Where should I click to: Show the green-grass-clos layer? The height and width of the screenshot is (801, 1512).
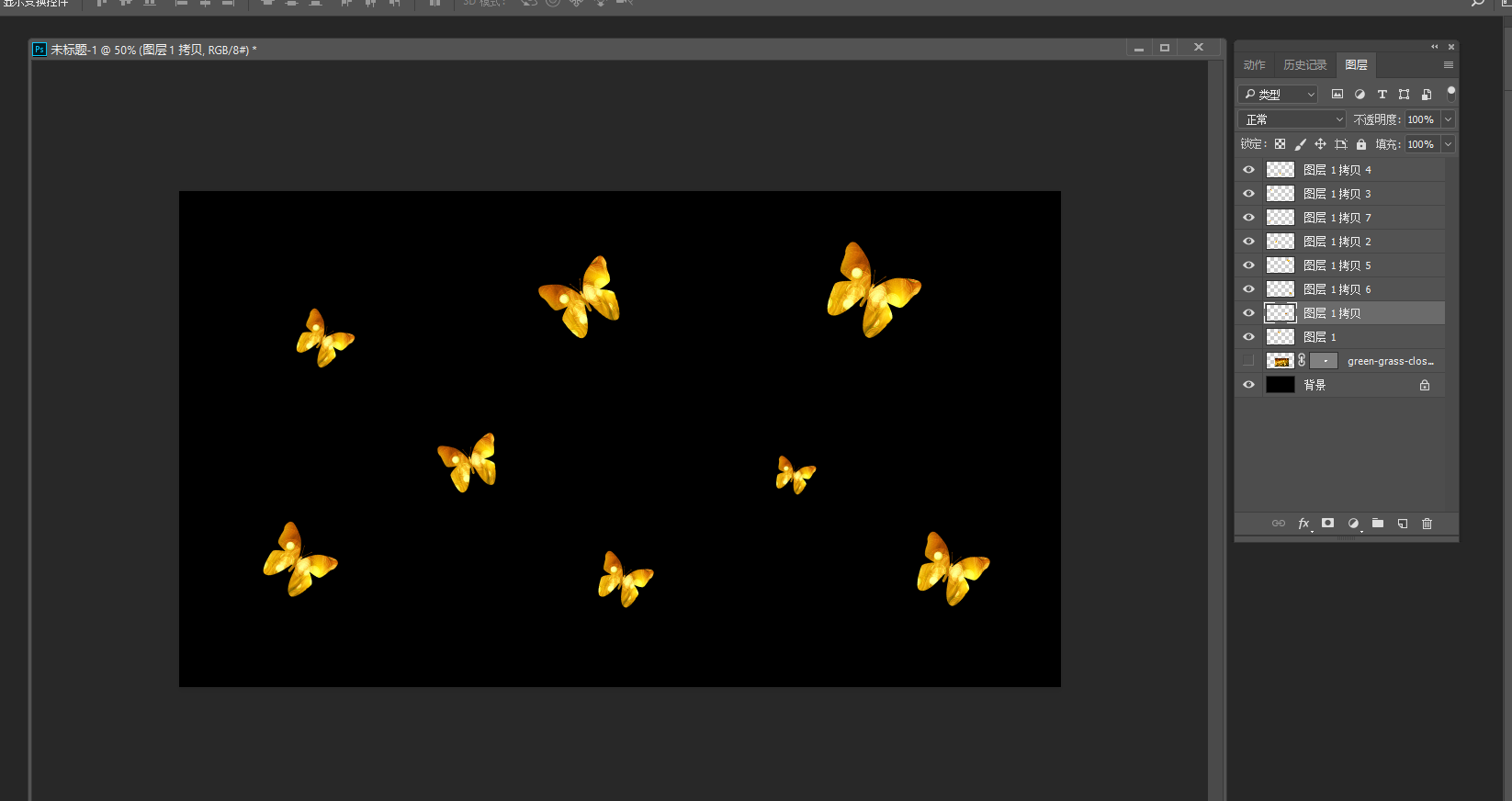pos(1248,361)
